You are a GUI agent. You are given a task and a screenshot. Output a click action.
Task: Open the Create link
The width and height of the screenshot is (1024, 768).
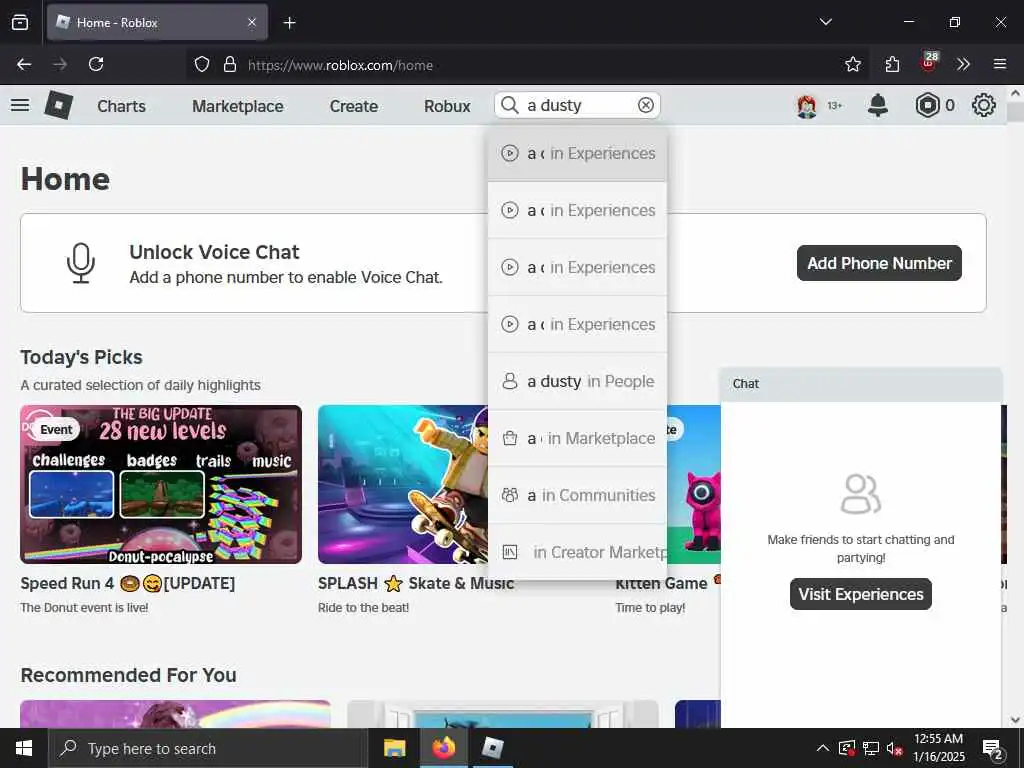[x=353, y=106]
